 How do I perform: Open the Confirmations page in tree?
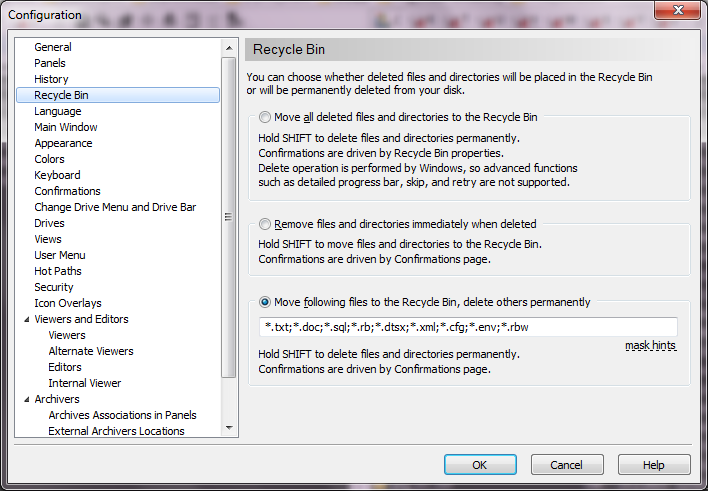click(x=67, y=191)
